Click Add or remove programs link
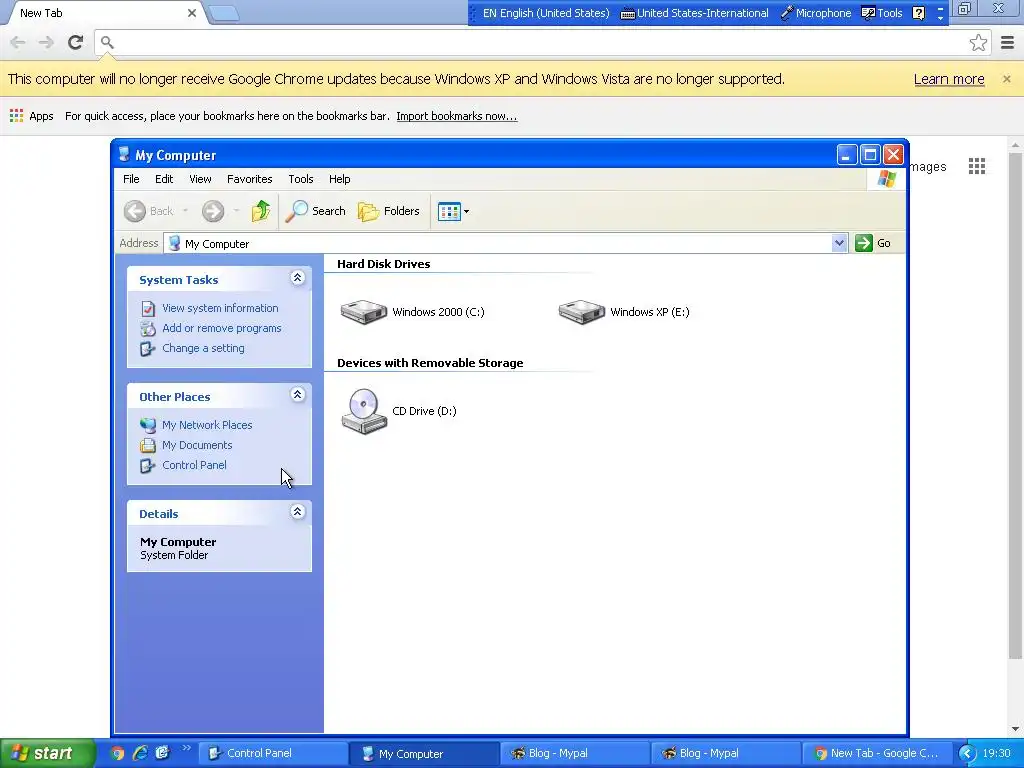This screenshot has width=1024, height=768. coord(221,328)
